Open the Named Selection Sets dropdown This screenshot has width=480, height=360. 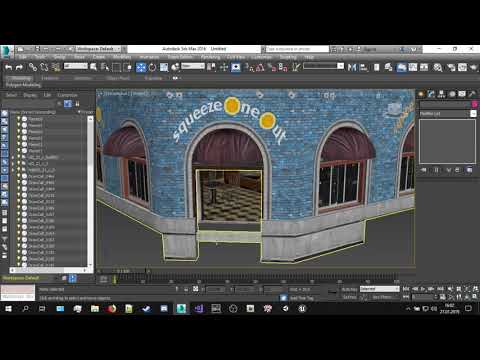tap(323, 66)
